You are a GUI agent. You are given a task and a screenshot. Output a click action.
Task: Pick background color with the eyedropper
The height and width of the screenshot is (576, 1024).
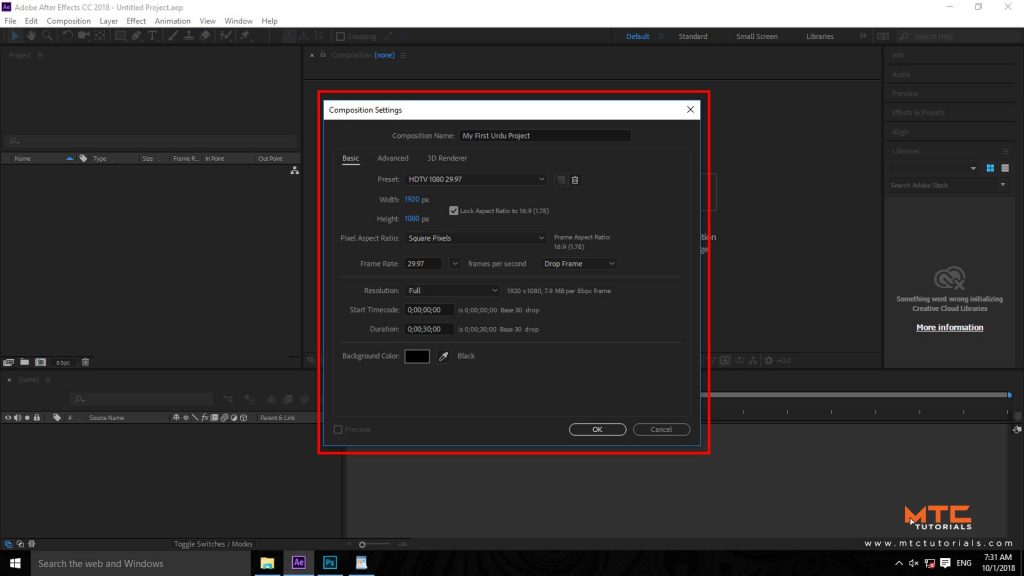click(x=443, y=356)
